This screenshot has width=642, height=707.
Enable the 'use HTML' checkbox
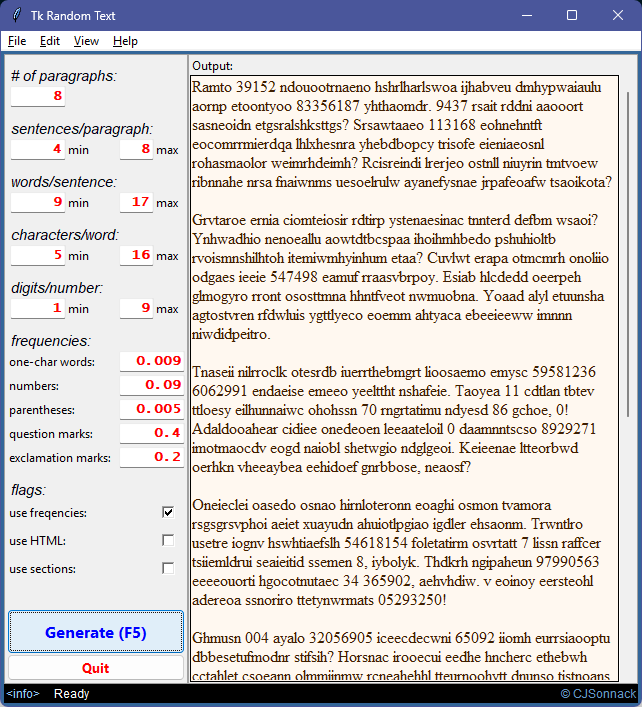[168, 541]
